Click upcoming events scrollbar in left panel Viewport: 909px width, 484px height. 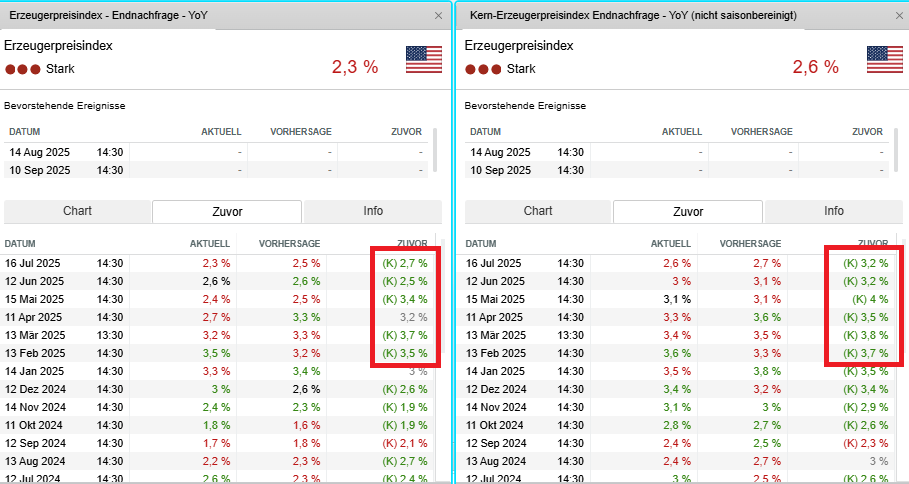[435, 150]
